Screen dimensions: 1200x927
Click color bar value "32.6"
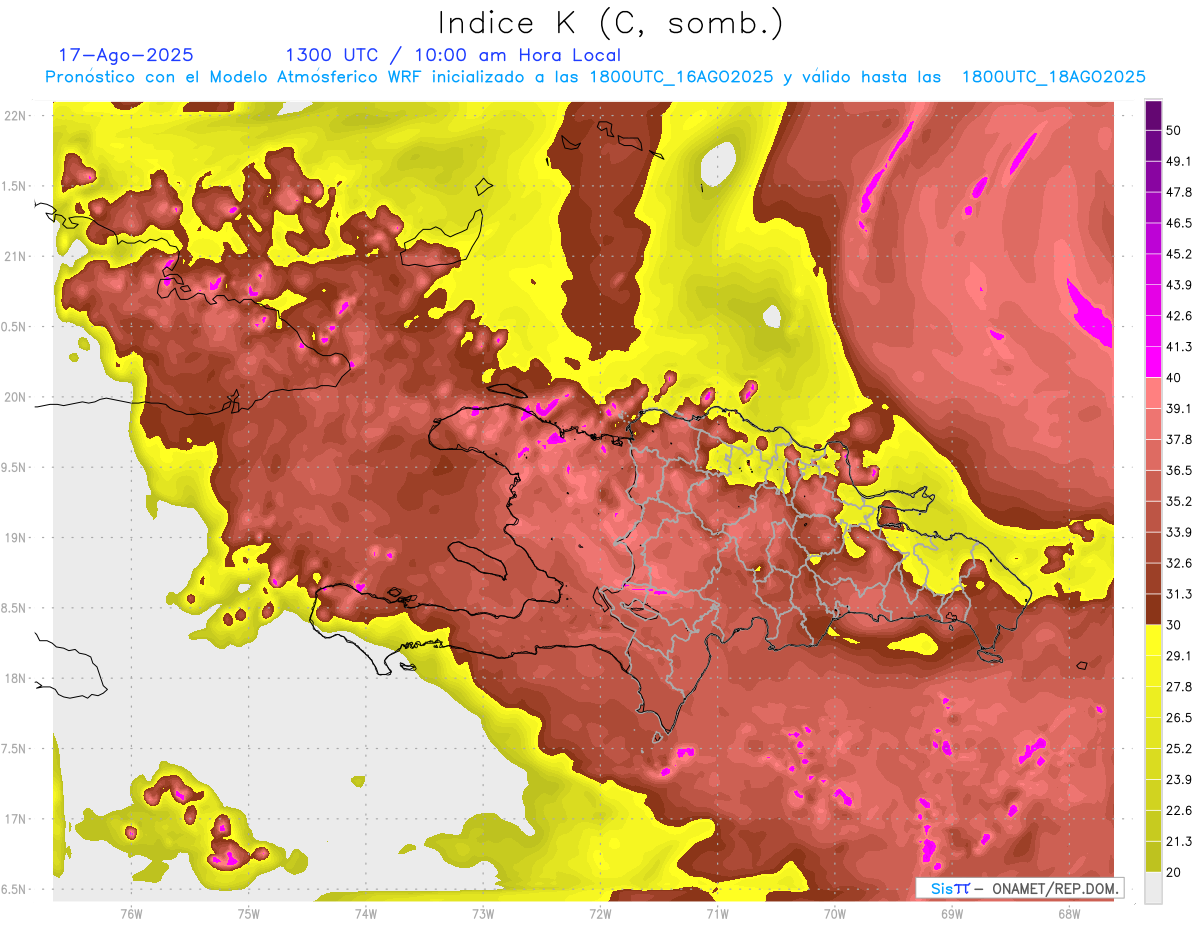(1178, 563)
